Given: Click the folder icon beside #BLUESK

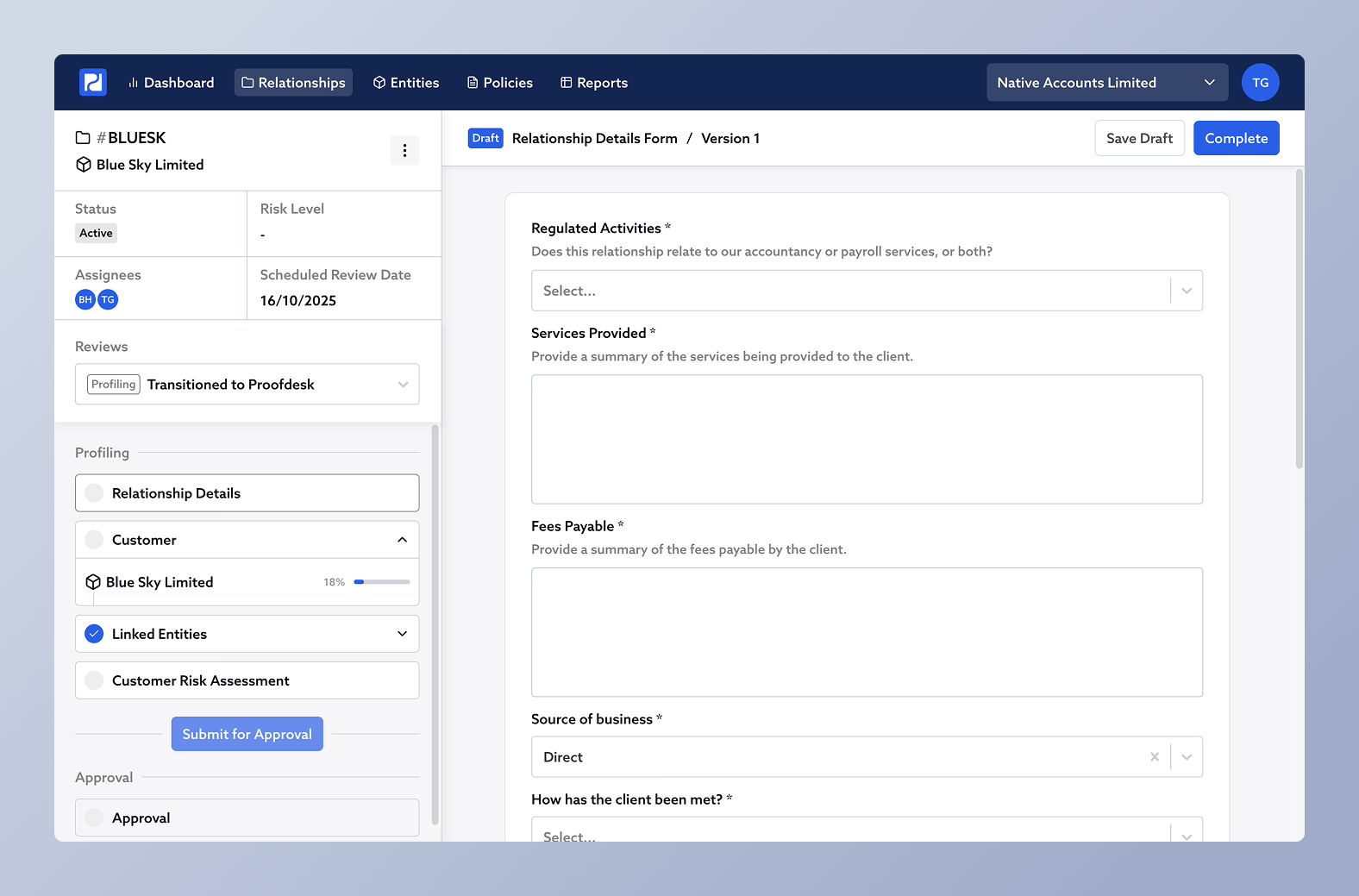Looking at the screenshot, I should (83, 138).
